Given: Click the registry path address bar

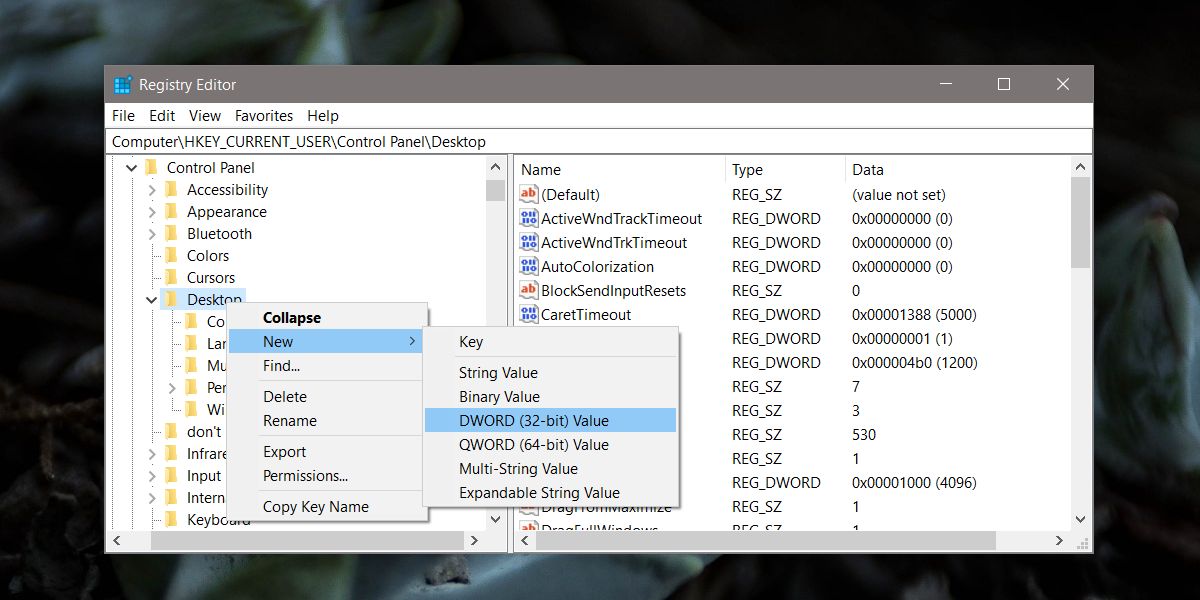Looking at the screenshot, I should click(599, 141).
